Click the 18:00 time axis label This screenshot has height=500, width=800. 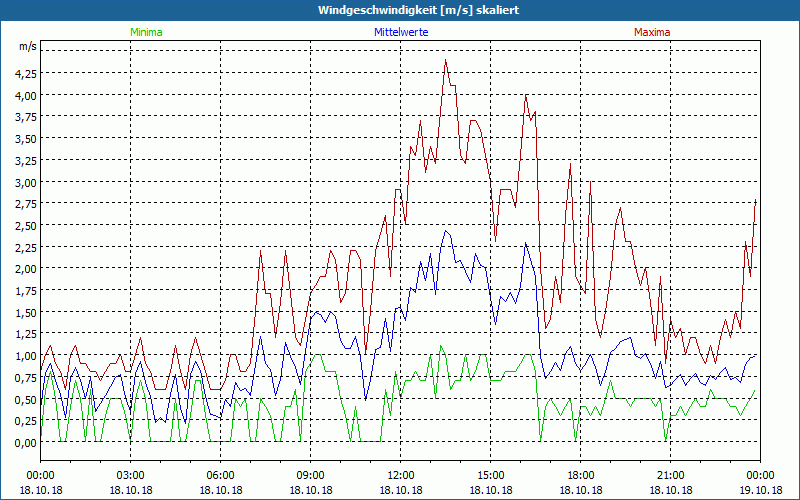pos(581,476)
